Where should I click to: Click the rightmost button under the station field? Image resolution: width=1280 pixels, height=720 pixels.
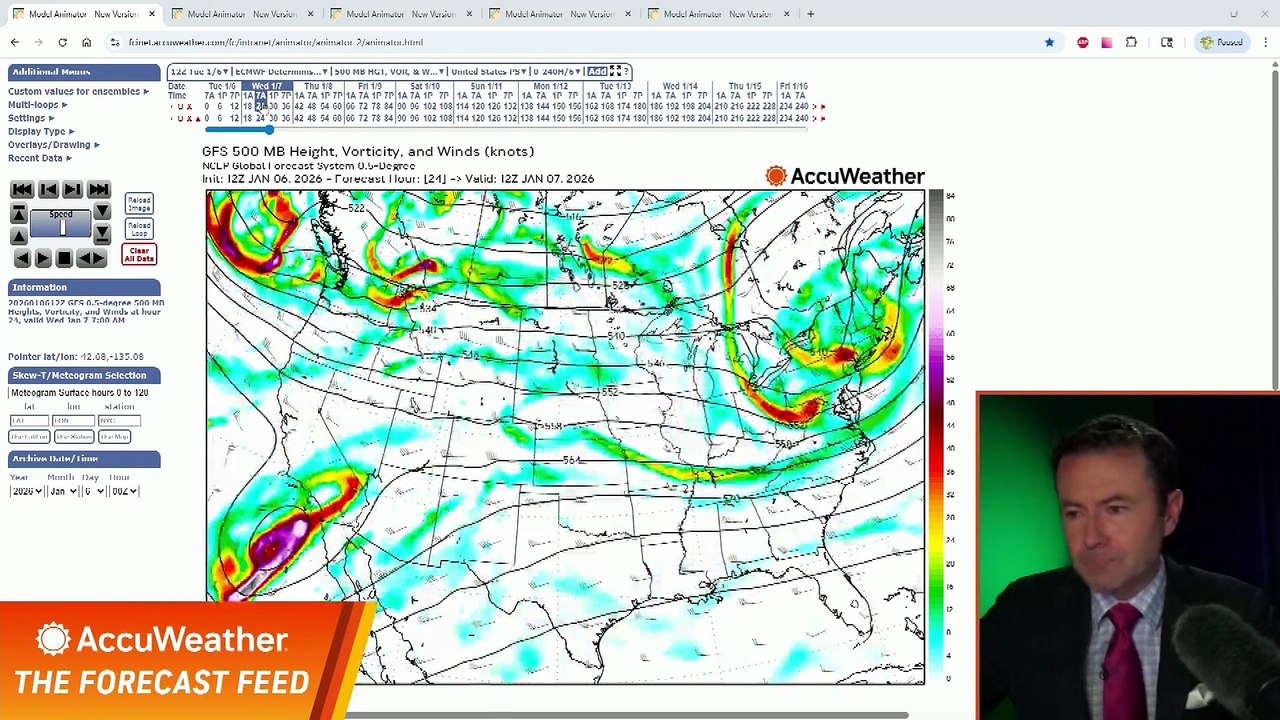[x=114, y=437]
